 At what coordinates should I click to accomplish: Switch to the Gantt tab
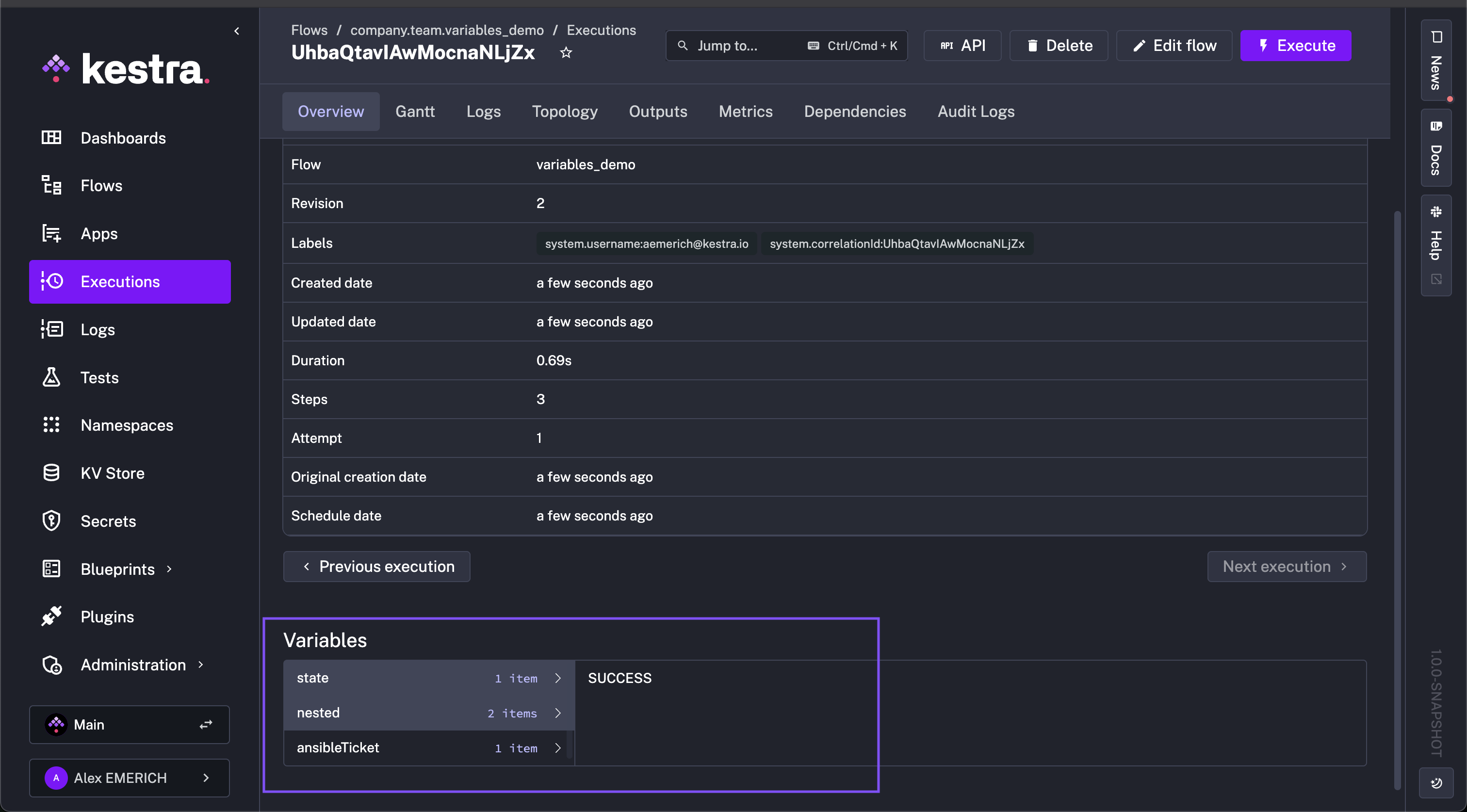click(415, 112)
